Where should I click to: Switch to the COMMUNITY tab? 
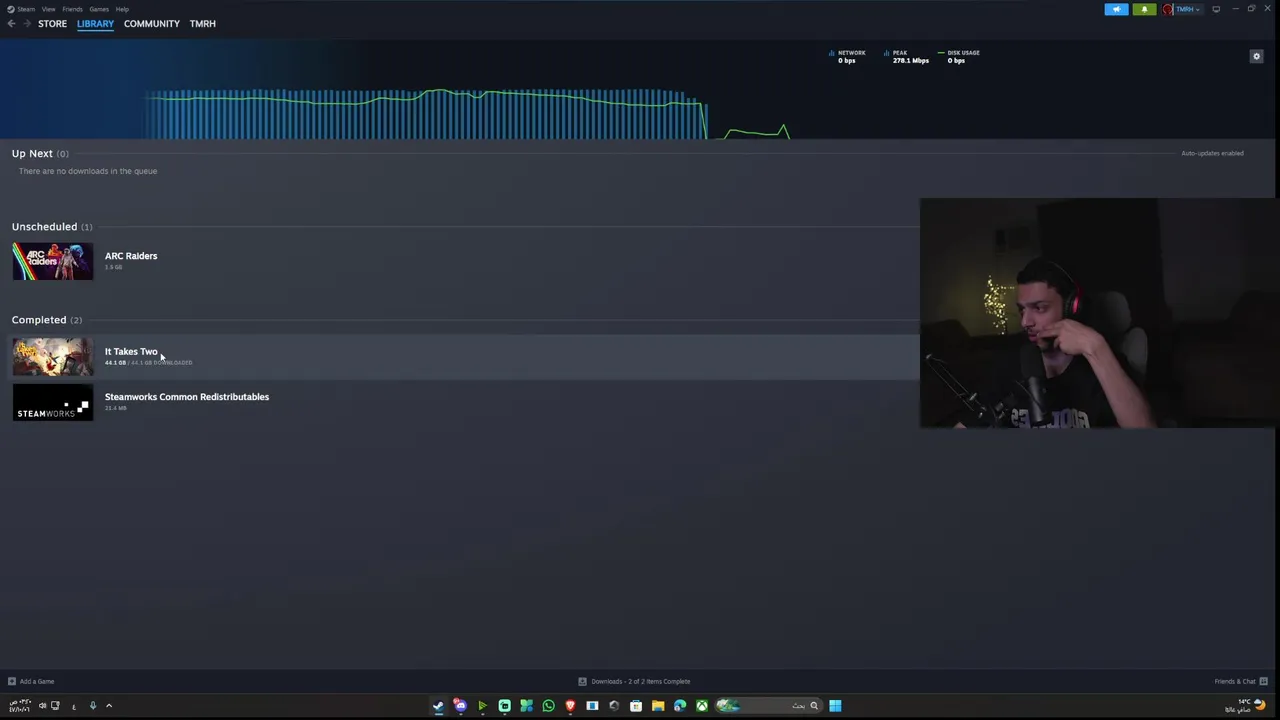pos(152,23)
